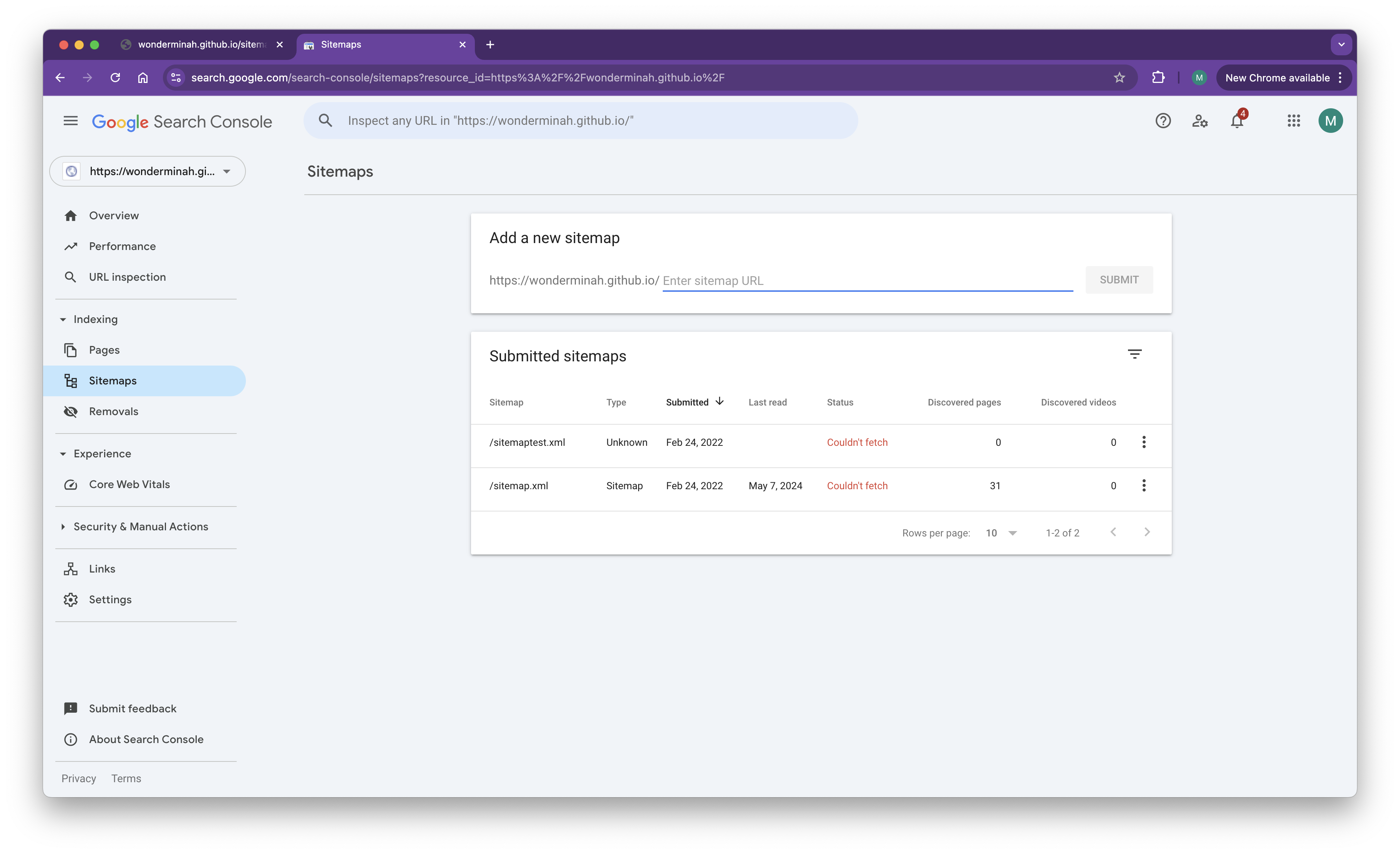Viewport: 1400px width, 854px height.
Task: Switch to the wonderminah.github.io browser tab
Action: 201,45
